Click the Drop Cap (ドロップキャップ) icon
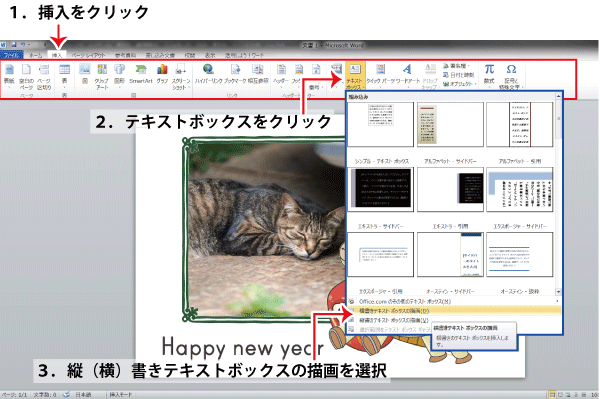Viewport: 600px width, 399px height. click(x=430, y=69)
